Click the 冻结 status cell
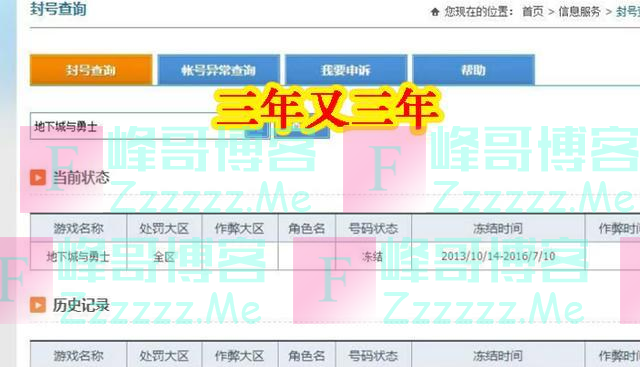The width and height of the screenshot is (640, 367). click(x=373, y=256)
